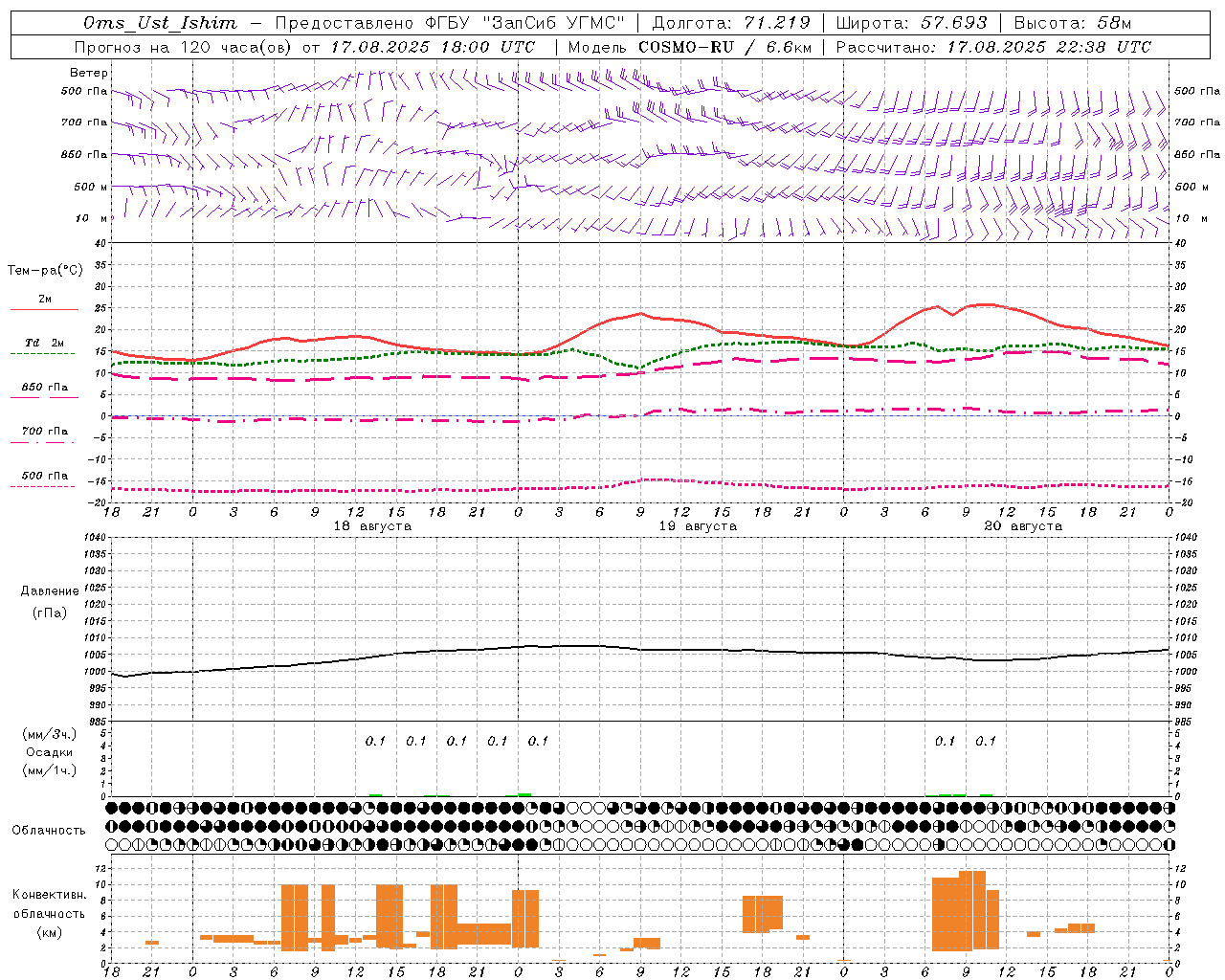Click the '(мм/3ч.)' precipitation unit label
Image resolution: width=1225 pixels, height=980 pixels.
[50, 734]
